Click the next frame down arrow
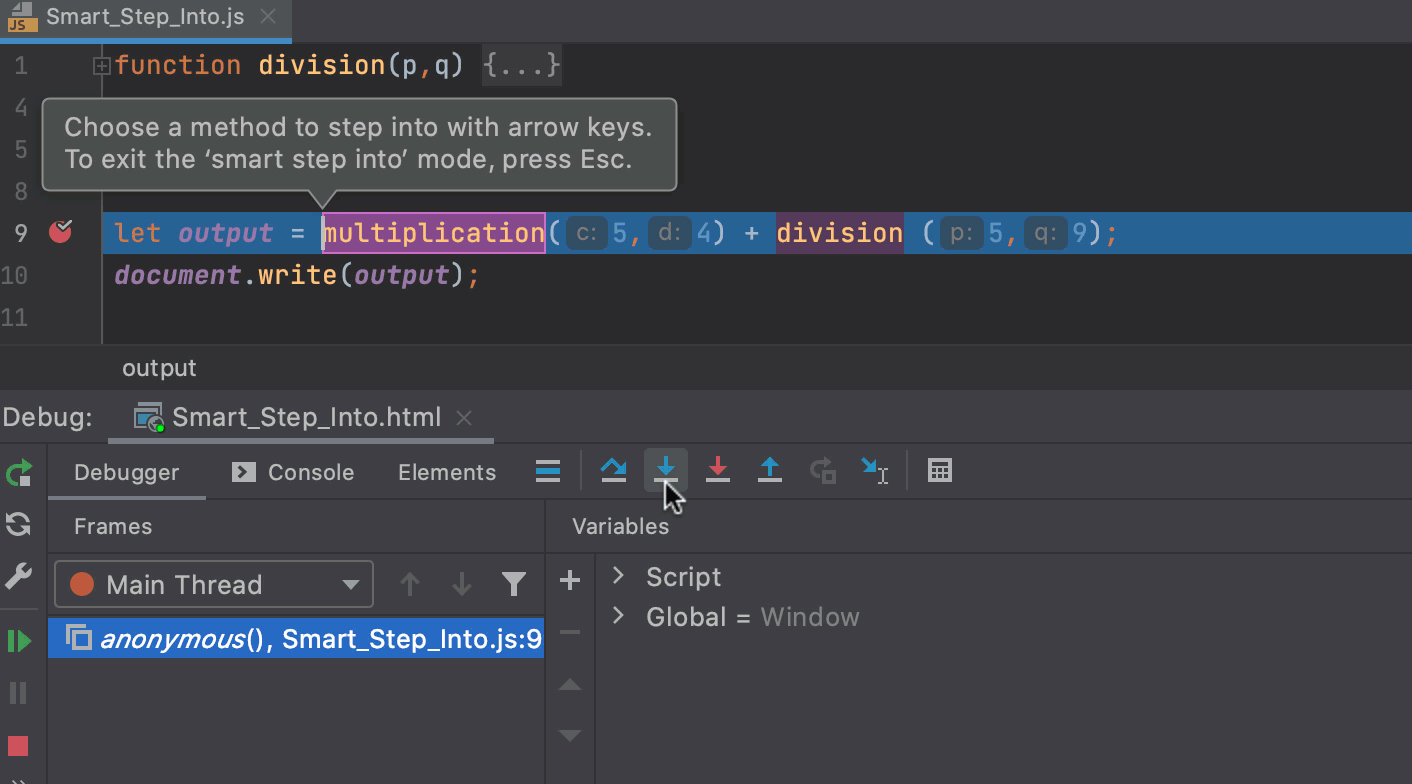This screenshot has height=784, width=1412. coord(461,584)
